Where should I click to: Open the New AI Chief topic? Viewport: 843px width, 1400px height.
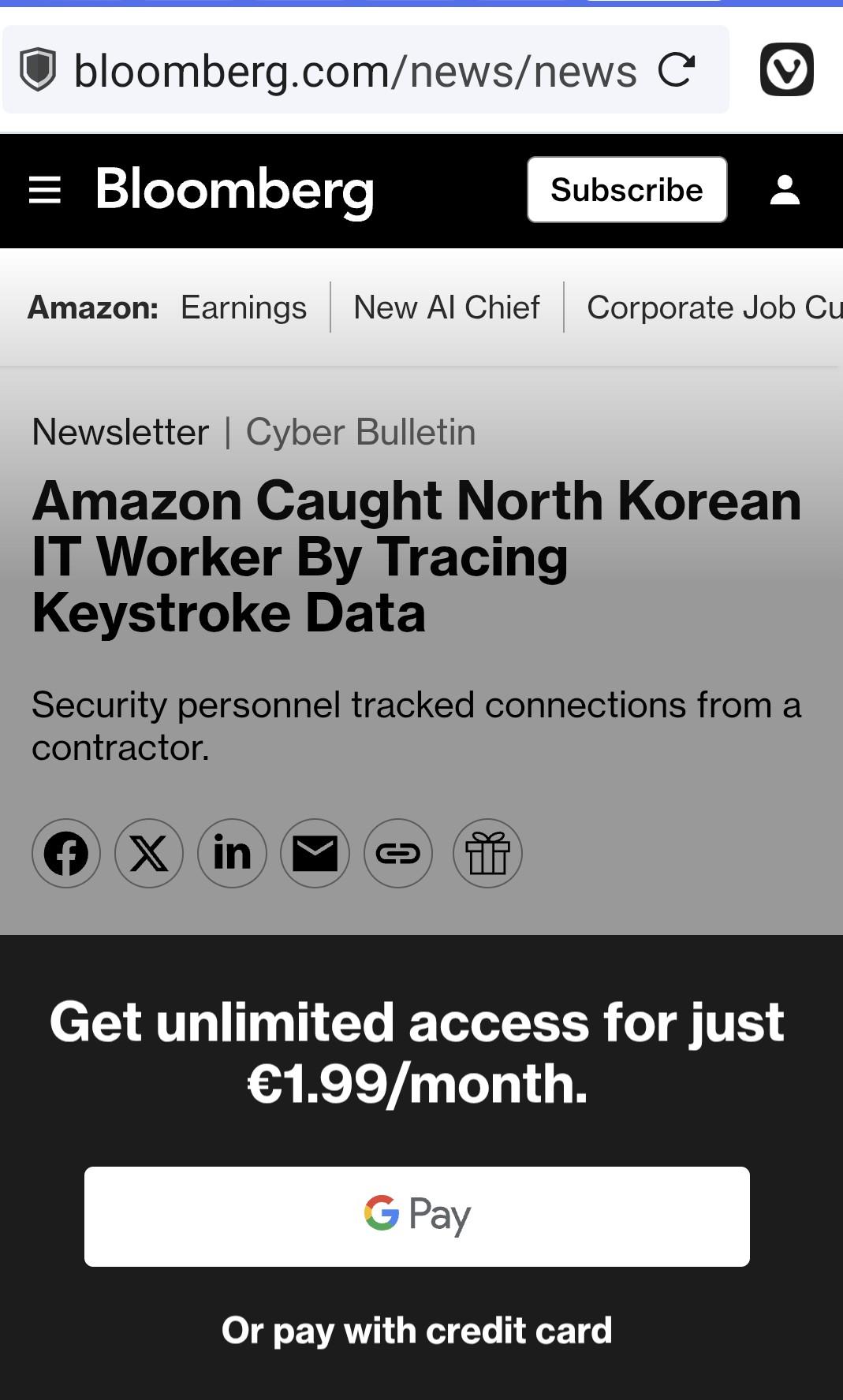pyautogui.click(x=446, y=307)
